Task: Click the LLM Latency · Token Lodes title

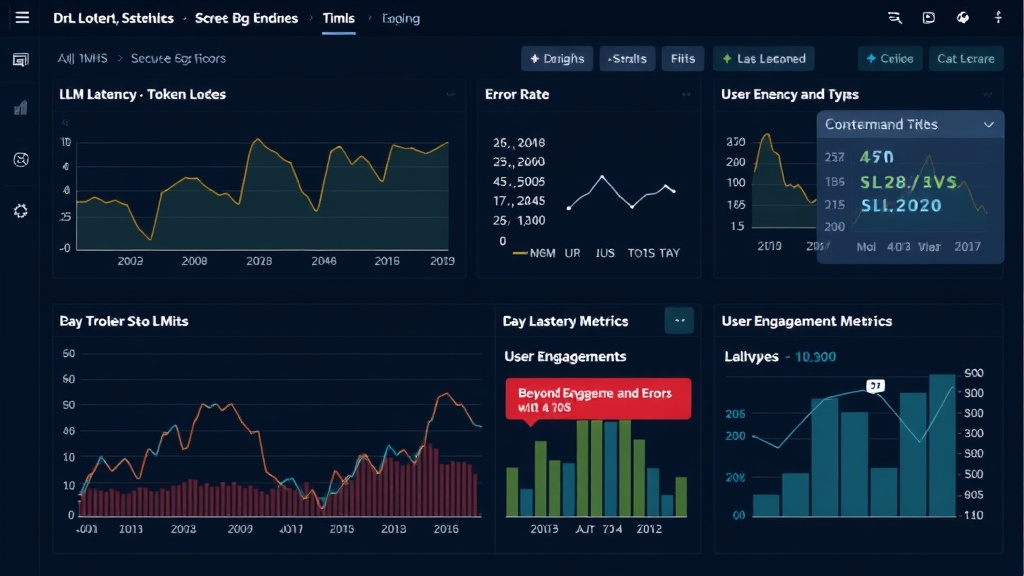Action: click(x=142, y=95)
